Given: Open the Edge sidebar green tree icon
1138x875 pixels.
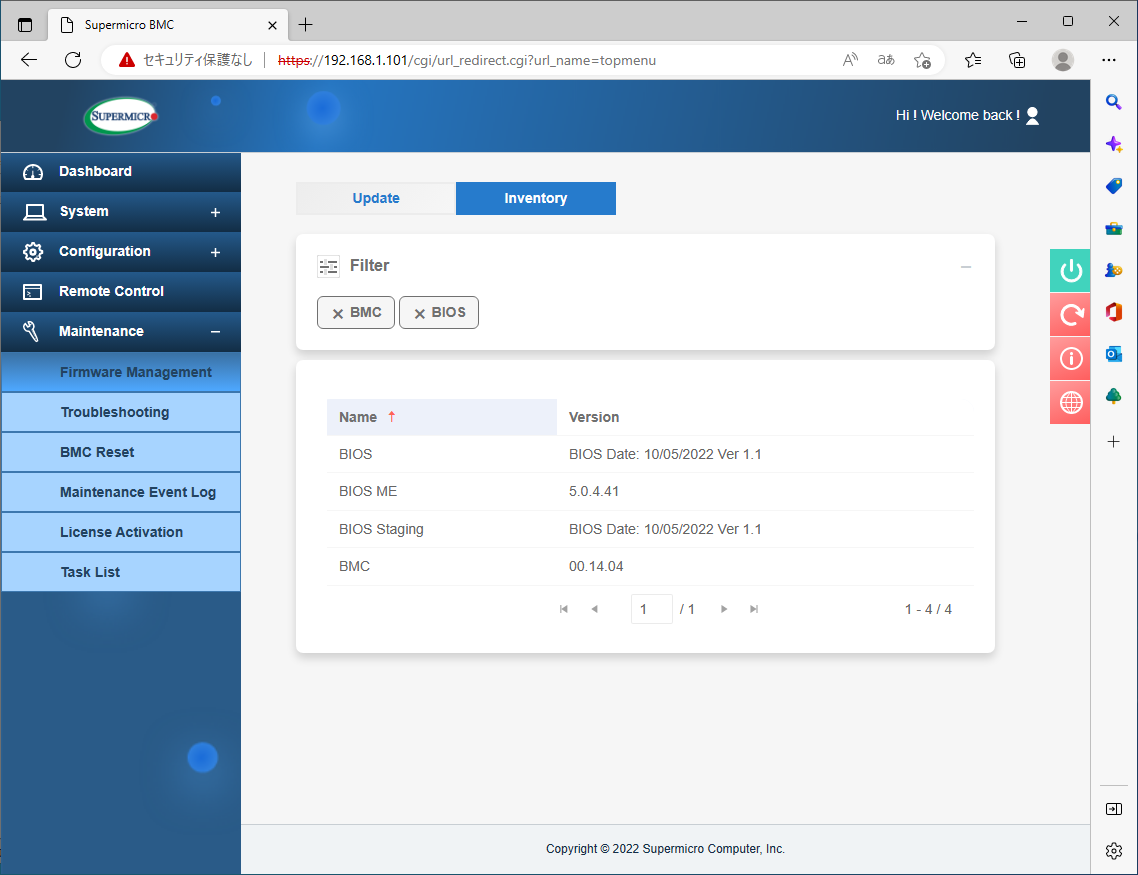Looking at the screenshot, I should point(1114,396).
